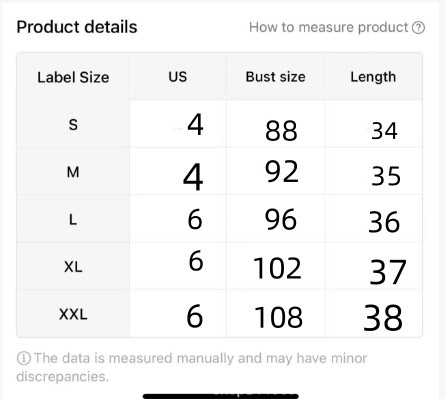Click the help question mark icon

click(x=418, y=28)
